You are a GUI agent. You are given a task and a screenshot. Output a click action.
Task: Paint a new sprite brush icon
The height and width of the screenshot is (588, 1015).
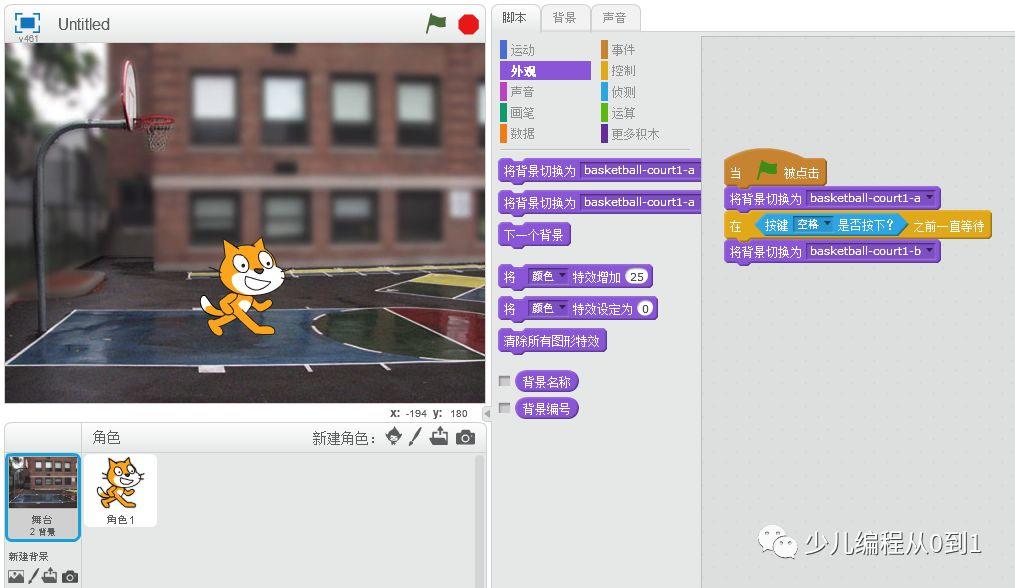415,437
